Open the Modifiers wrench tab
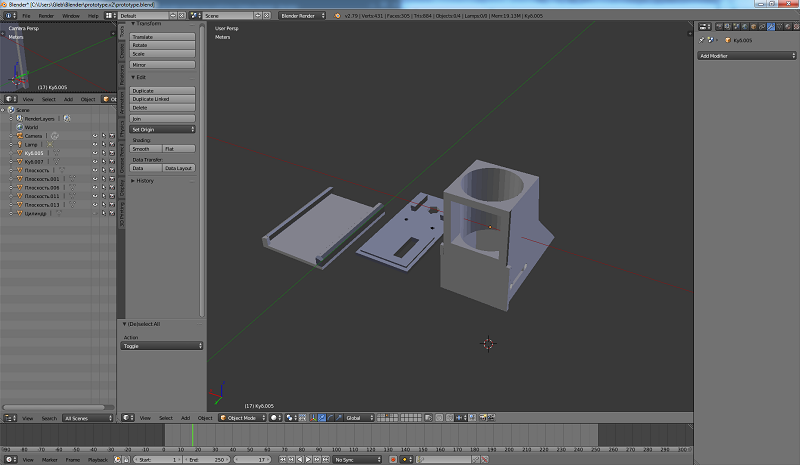 [x=771, y=27]
